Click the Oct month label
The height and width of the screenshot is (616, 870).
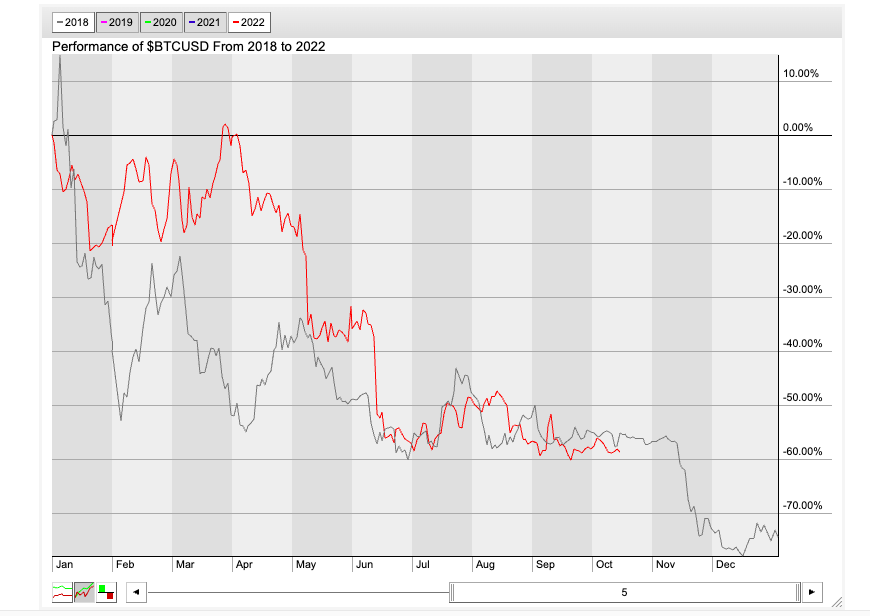coord(604,564)
